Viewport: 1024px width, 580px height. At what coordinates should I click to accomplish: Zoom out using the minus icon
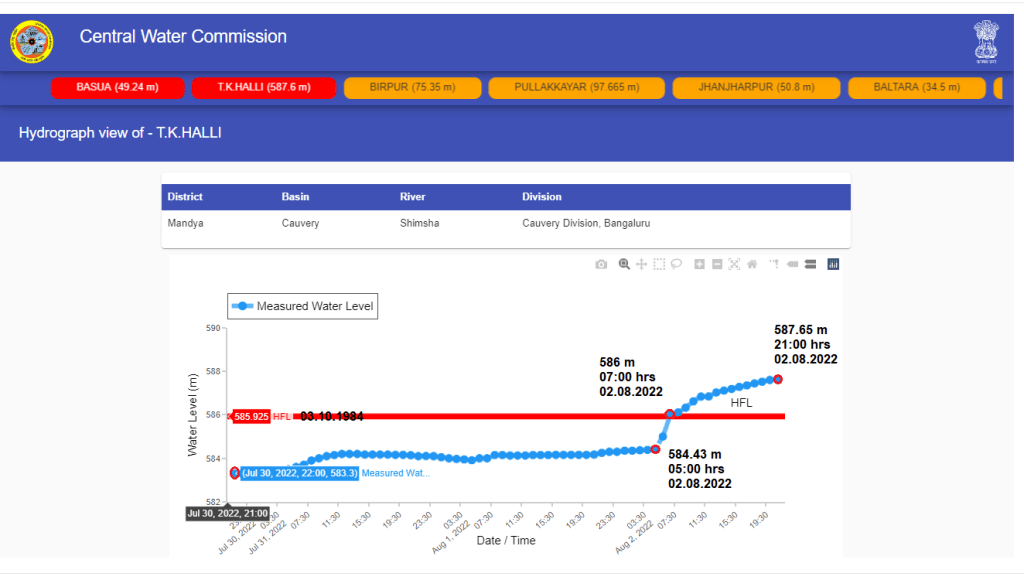716,264
